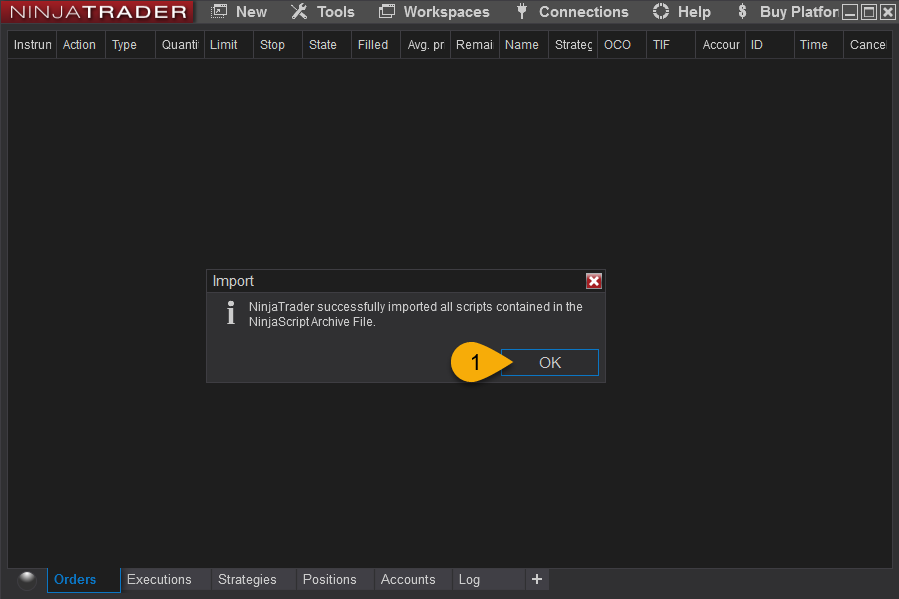Viewport: 899px width, 599px height.
Task: Click OK in the Import dialog
Action: [x=549, y=362]
